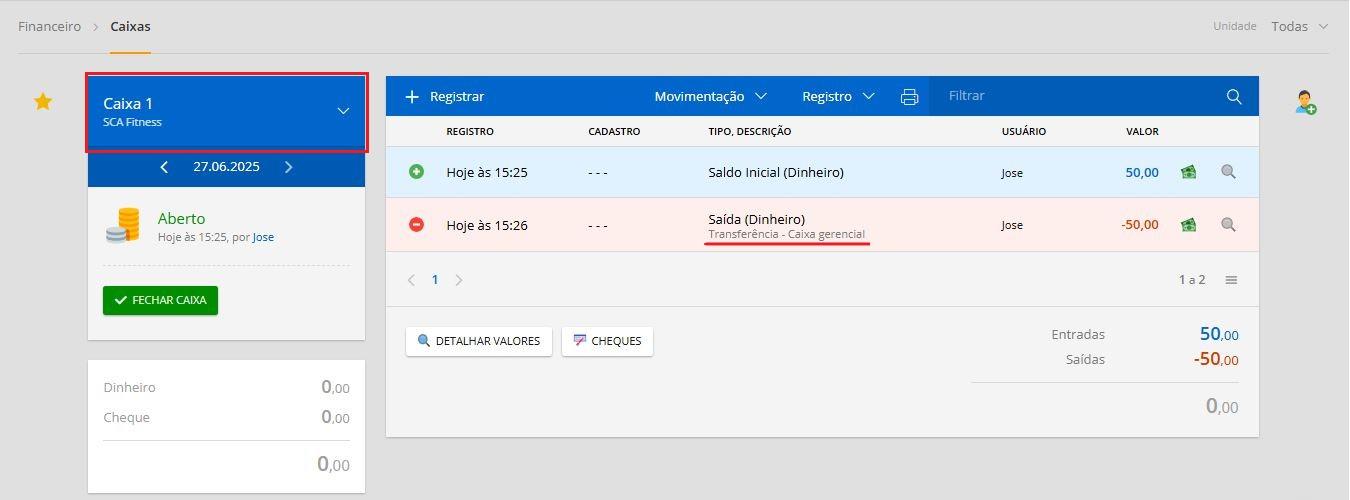
Task: Click the CHEQUES button
Action: 607,341
